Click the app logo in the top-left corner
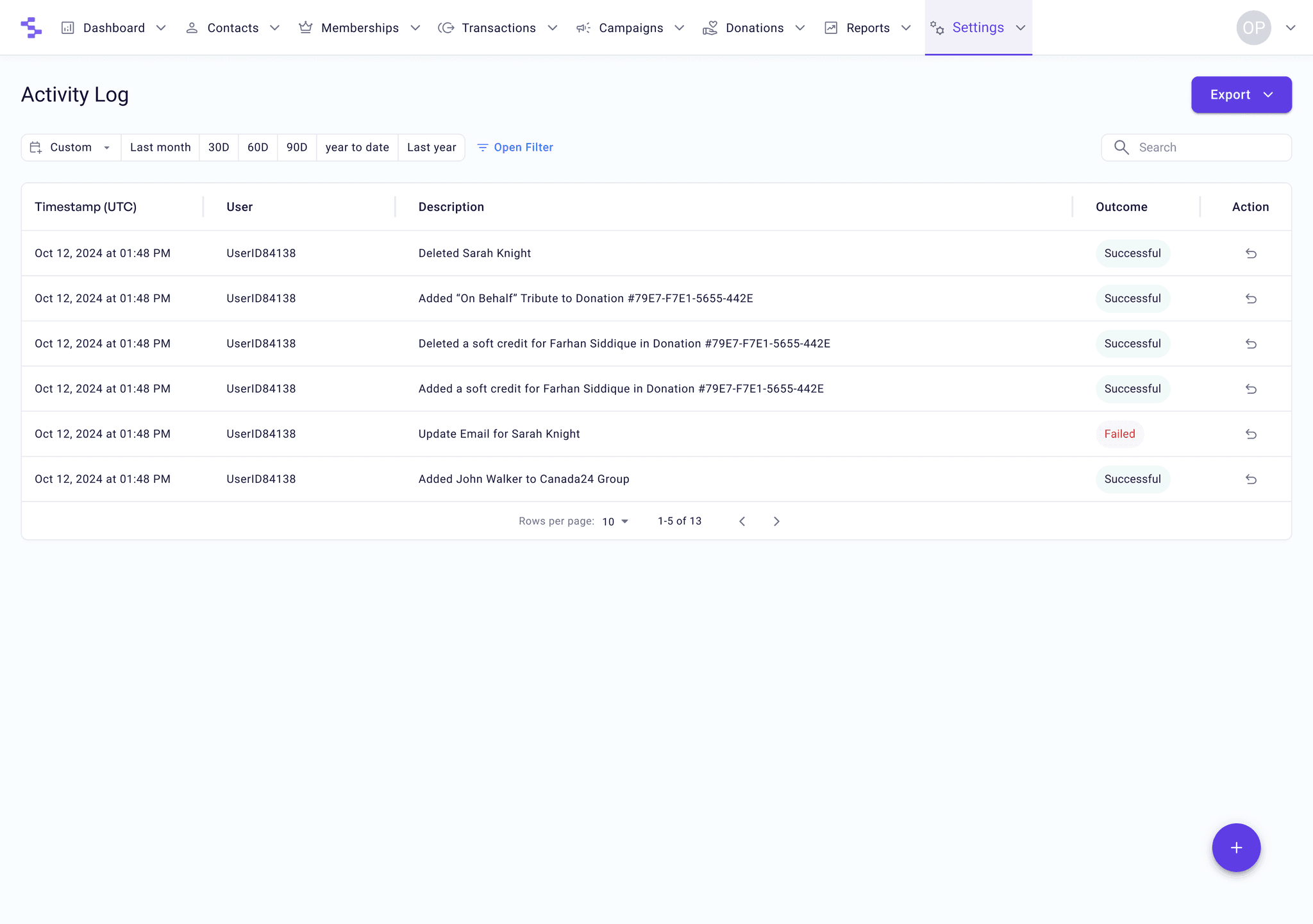1313x924 pixels. point(31,28)
